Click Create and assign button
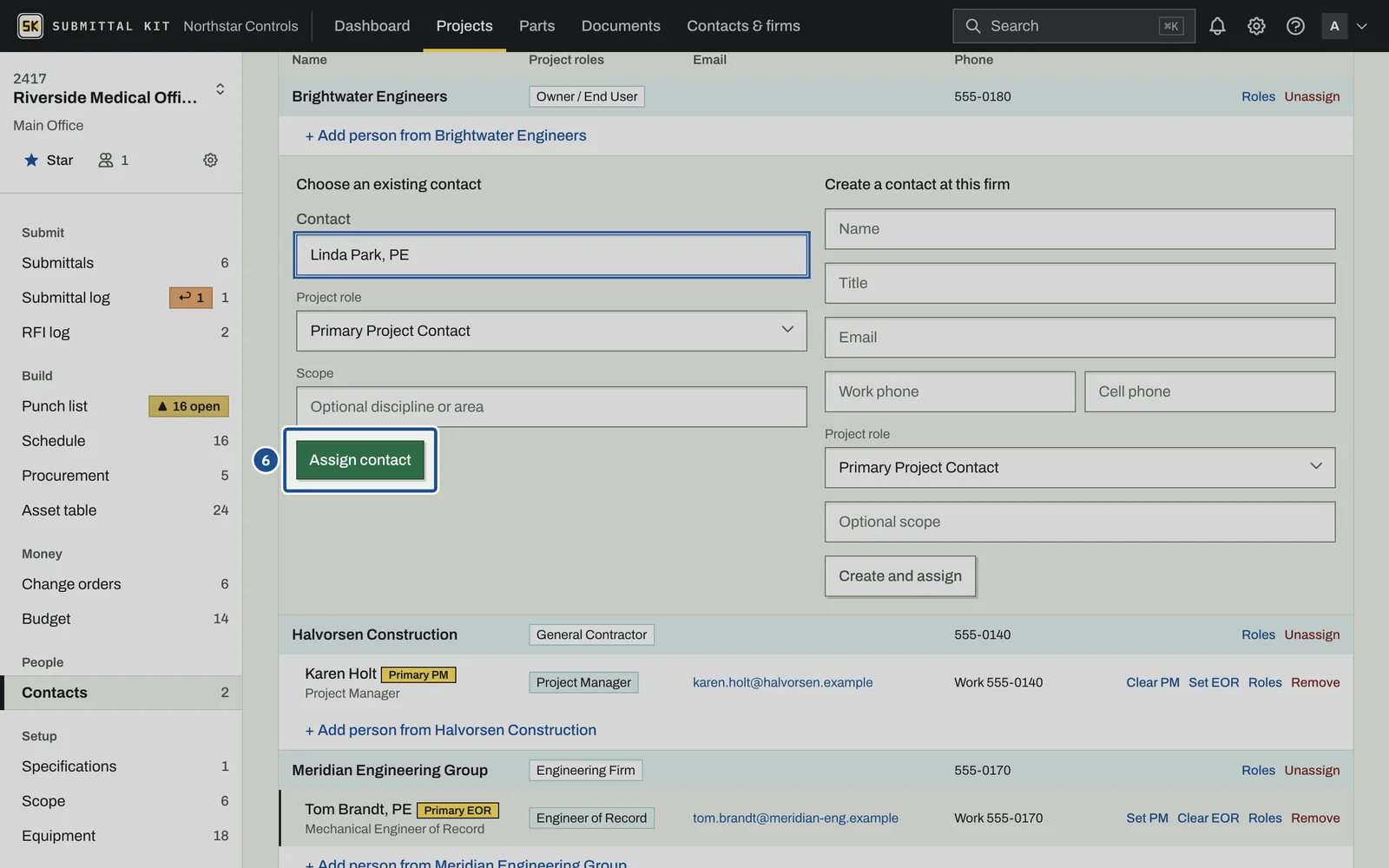 (900, 576)
